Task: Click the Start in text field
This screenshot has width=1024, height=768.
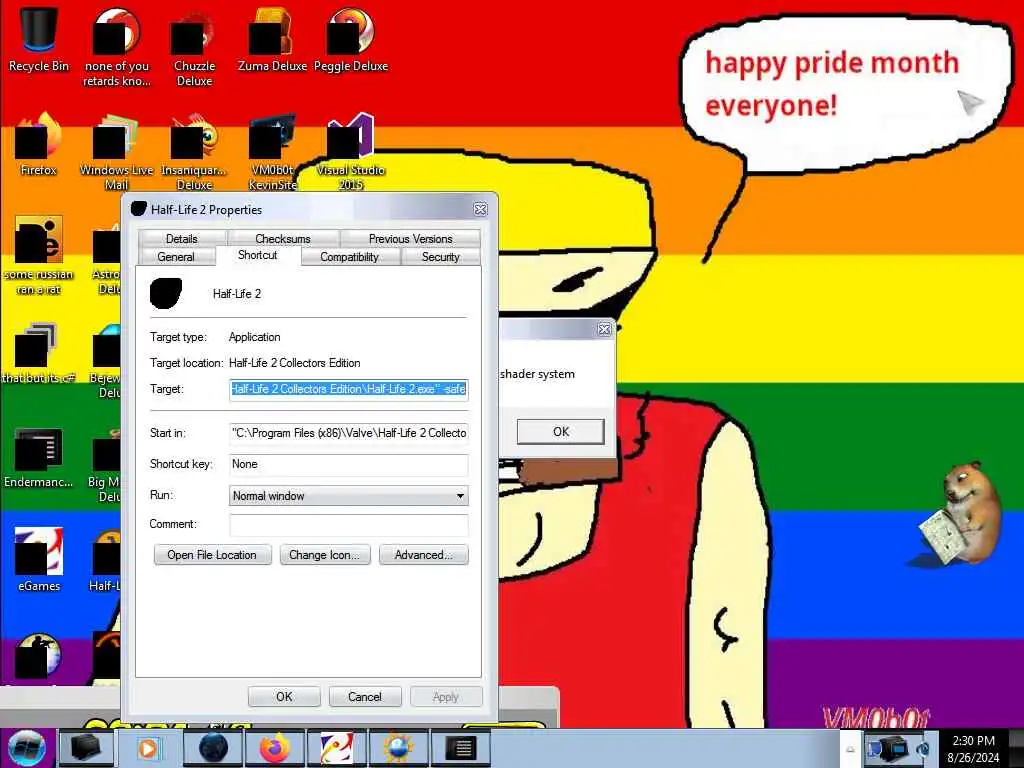Action: tap(349, 433)
